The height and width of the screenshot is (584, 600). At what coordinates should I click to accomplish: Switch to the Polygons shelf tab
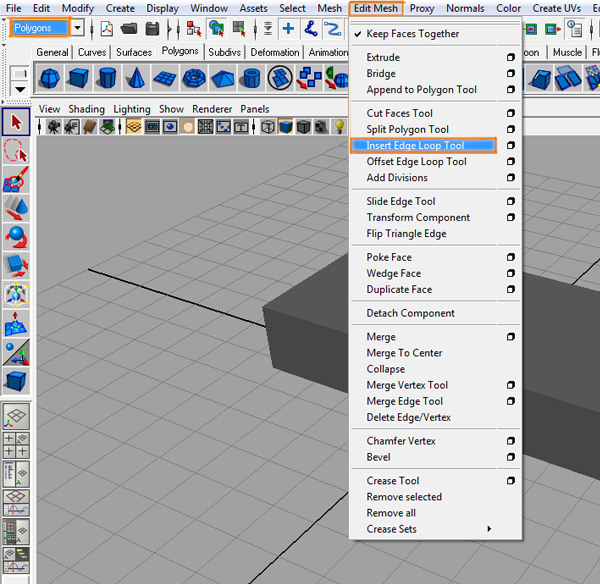(x=180, y=51)
